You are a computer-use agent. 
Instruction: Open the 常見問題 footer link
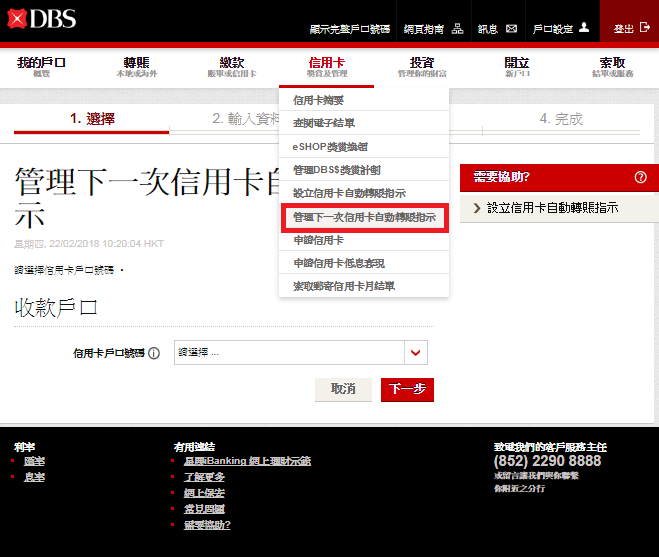pos(205,509)
